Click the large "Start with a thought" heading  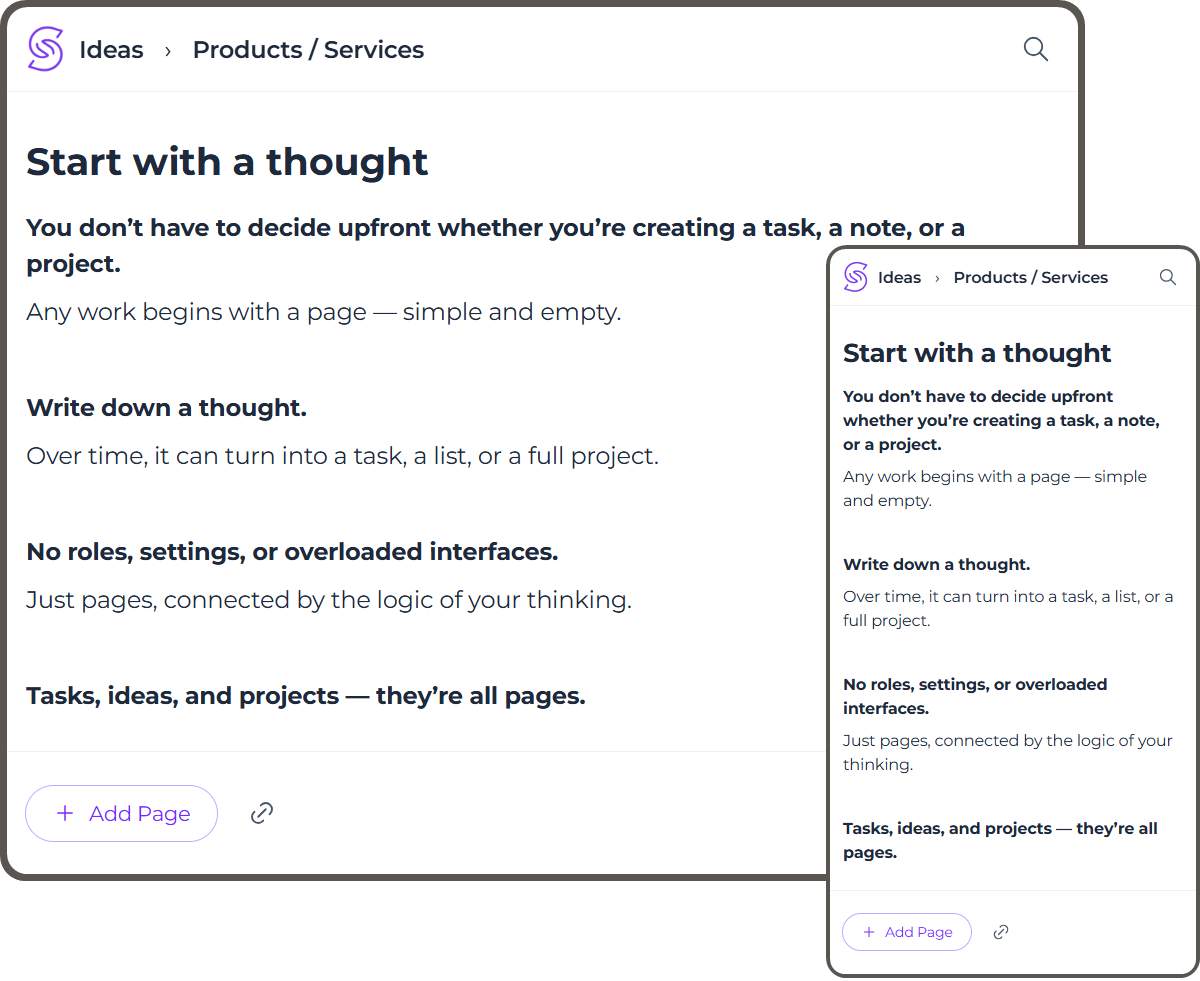227,162
